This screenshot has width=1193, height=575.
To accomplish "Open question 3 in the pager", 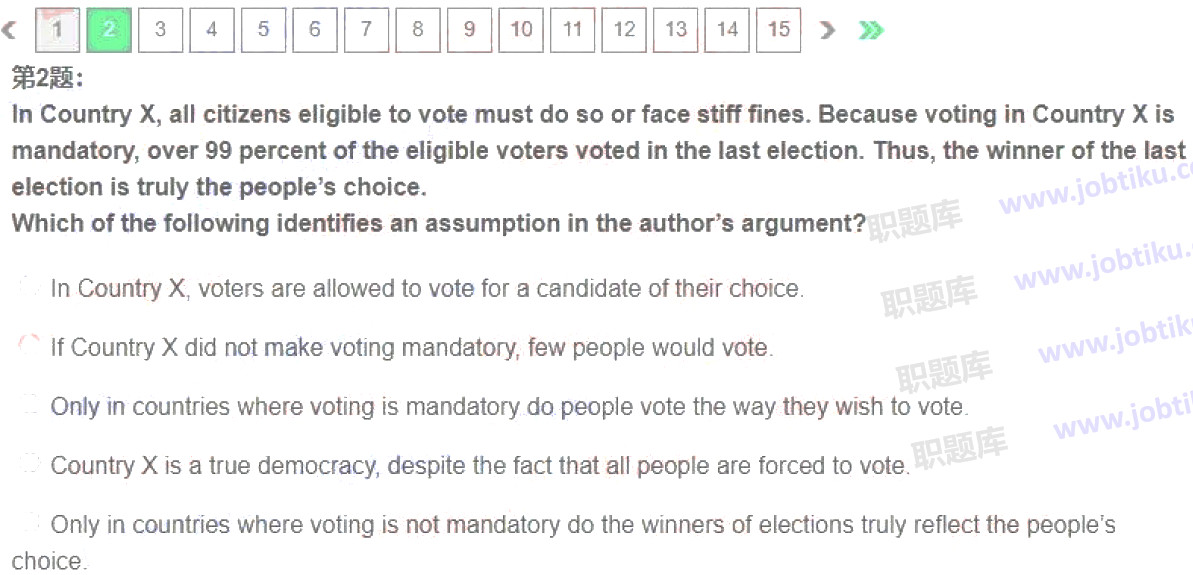I will point(161,30).
